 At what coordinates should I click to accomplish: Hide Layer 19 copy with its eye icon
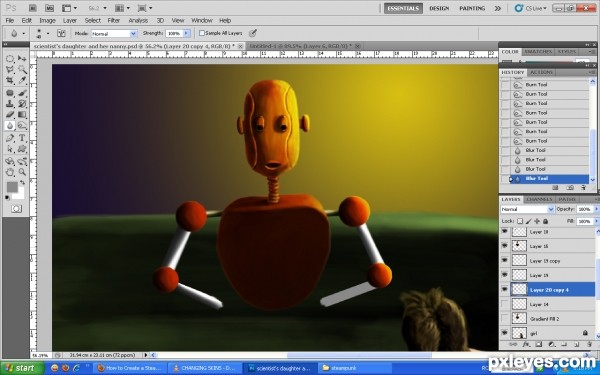pyautogui.click(x=505, y=260)
